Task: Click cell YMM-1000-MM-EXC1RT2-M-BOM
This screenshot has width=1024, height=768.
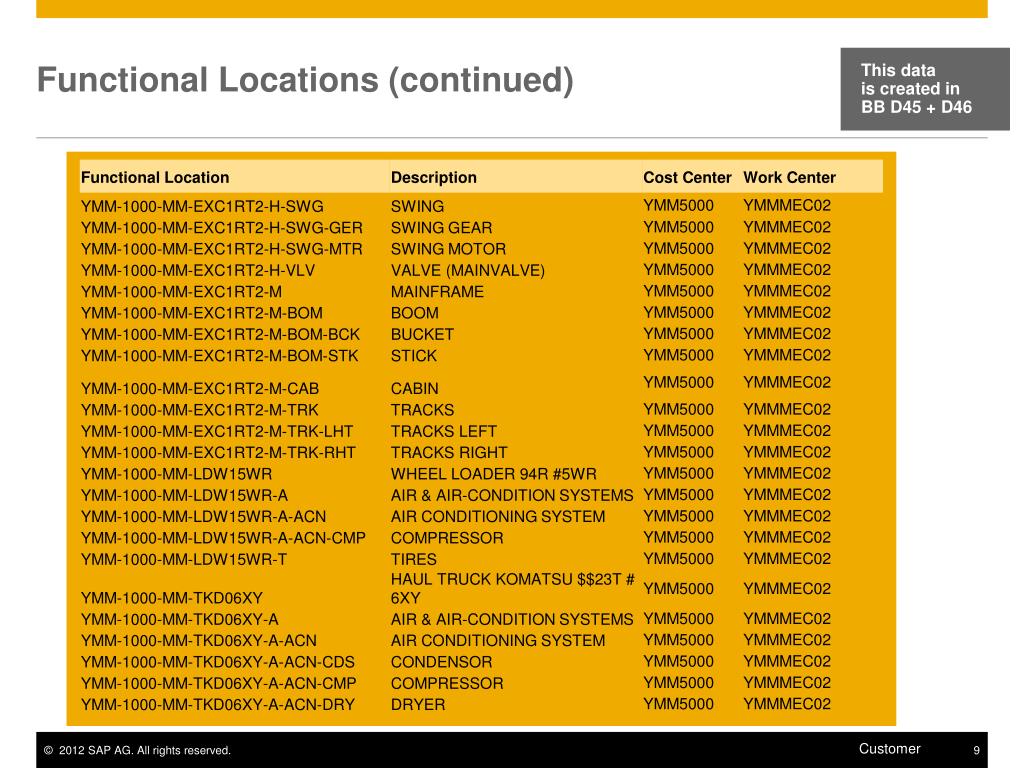Action: (202, 313)
